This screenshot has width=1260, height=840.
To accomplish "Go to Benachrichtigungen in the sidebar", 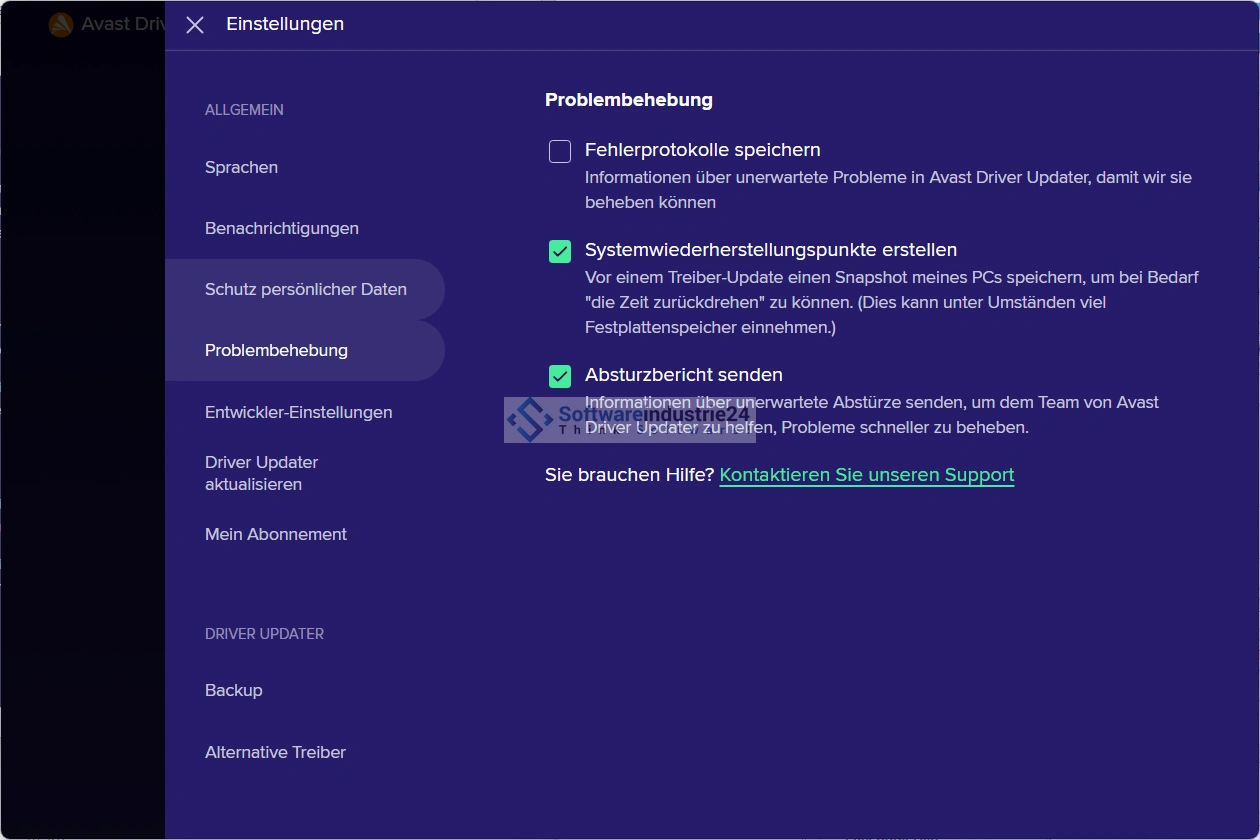I will (281, 228).
